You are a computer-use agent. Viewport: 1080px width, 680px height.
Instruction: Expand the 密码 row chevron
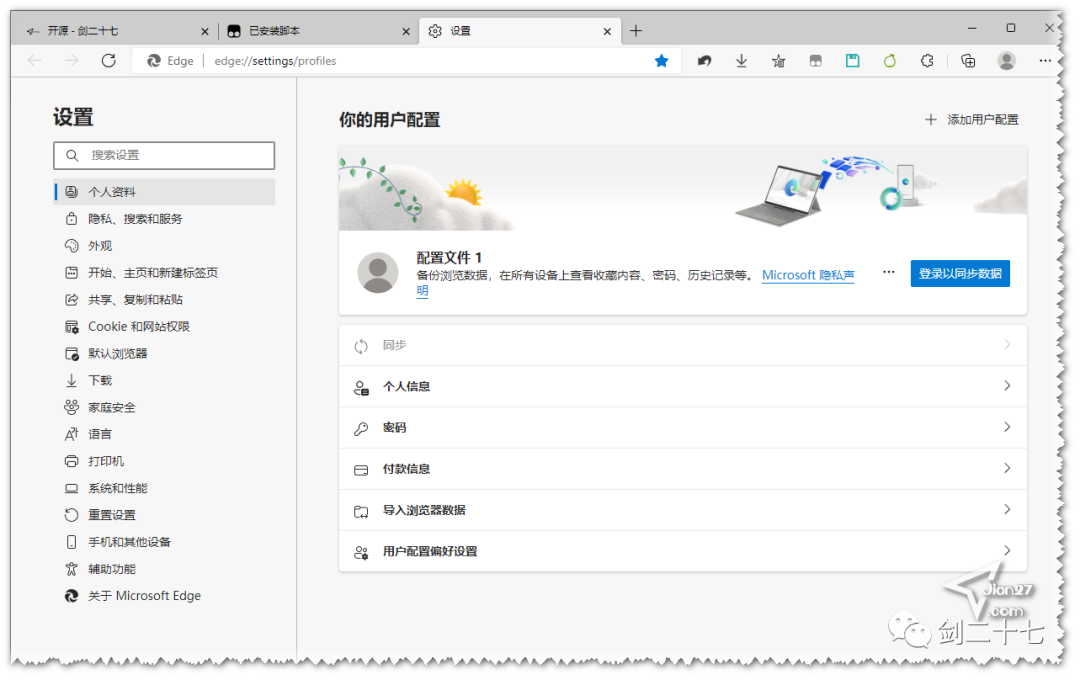tap(1007, 427)
